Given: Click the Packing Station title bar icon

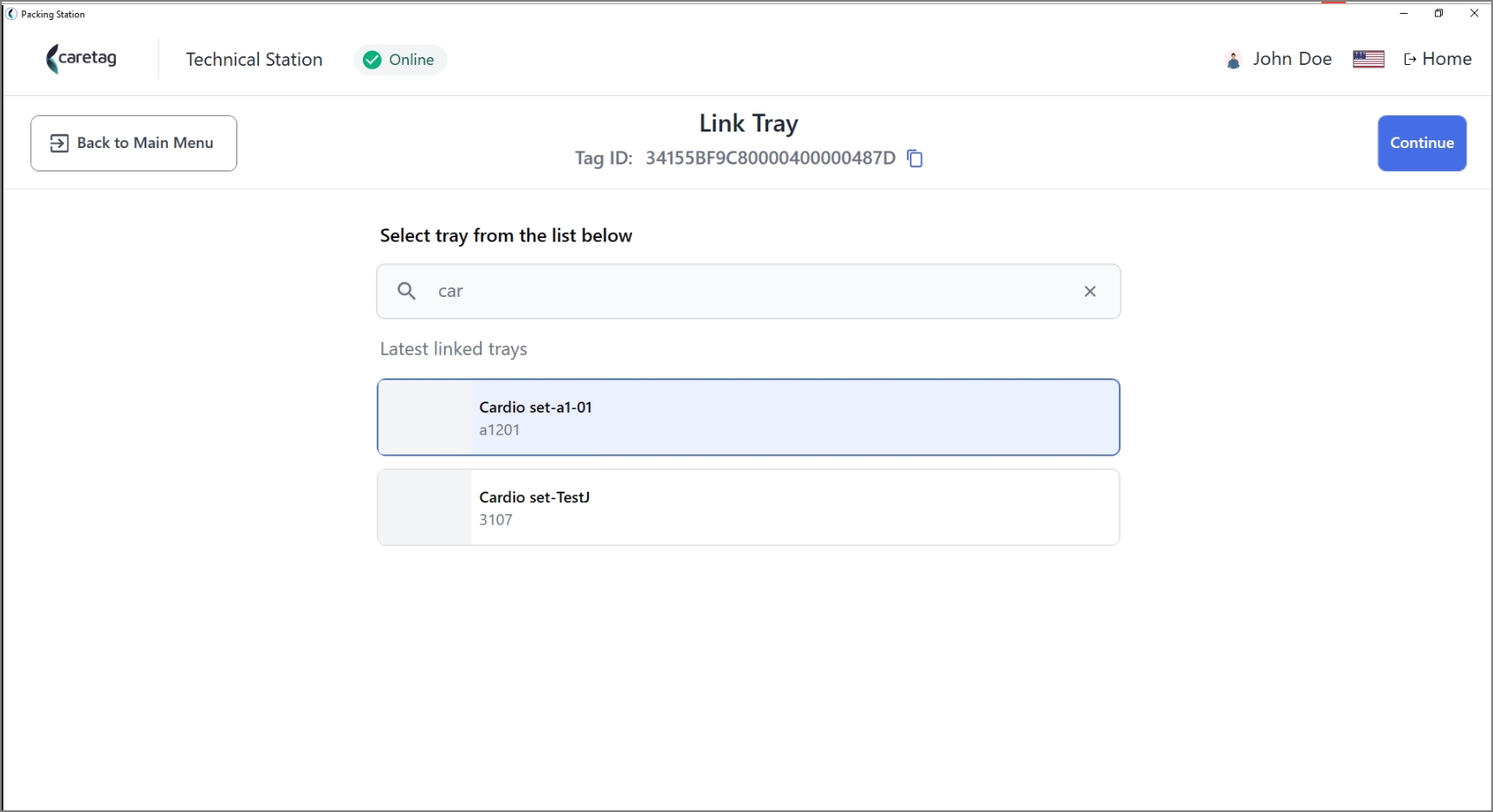Looking at the screenshot, I should pos(11,14).
